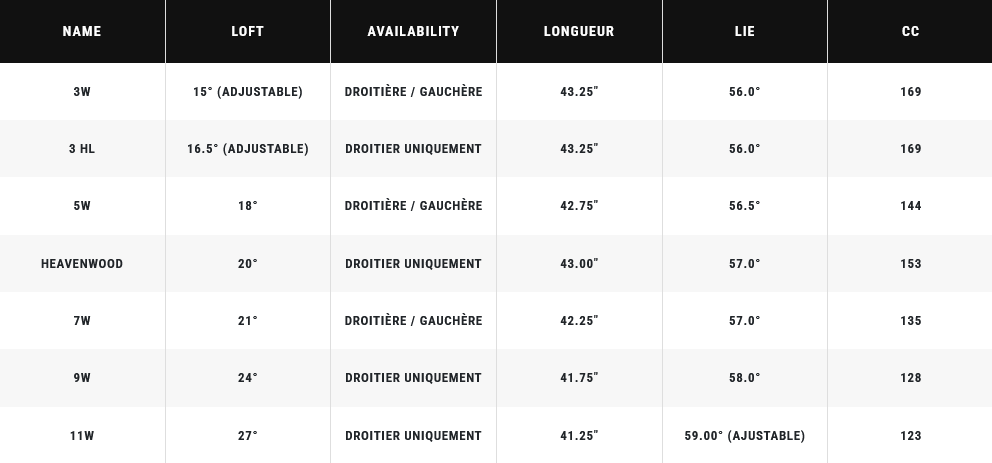The height and width of the screenshot is (463, 992).
Task: Select the 153 CC value
Action: [910, 264]
